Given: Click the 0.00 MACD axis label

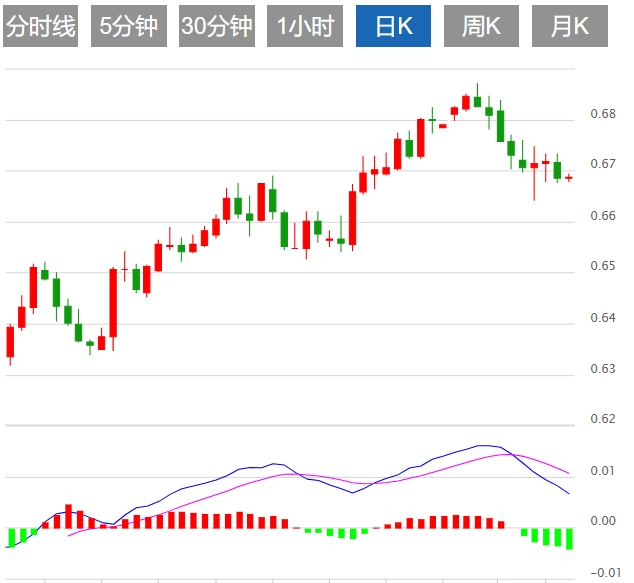Looking at the screenshot, I should tap(603, 521).
